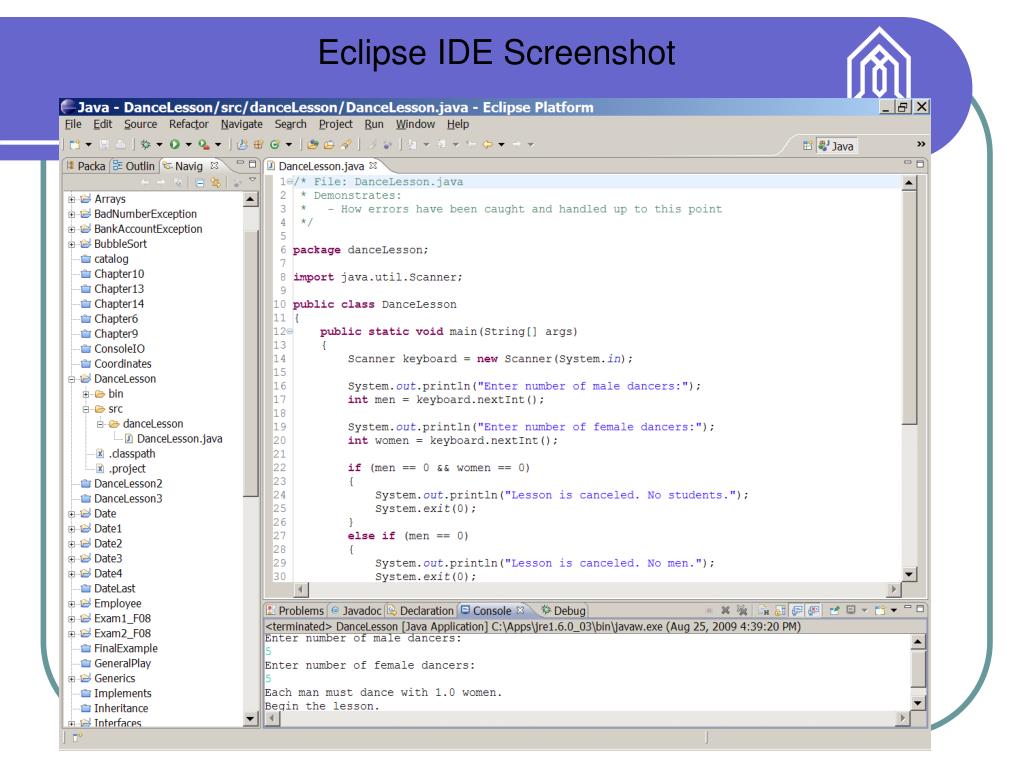Click the editor vertical scrollbar thumb
This screenshot has height=768, width=1024.
(x=910, y=307)
